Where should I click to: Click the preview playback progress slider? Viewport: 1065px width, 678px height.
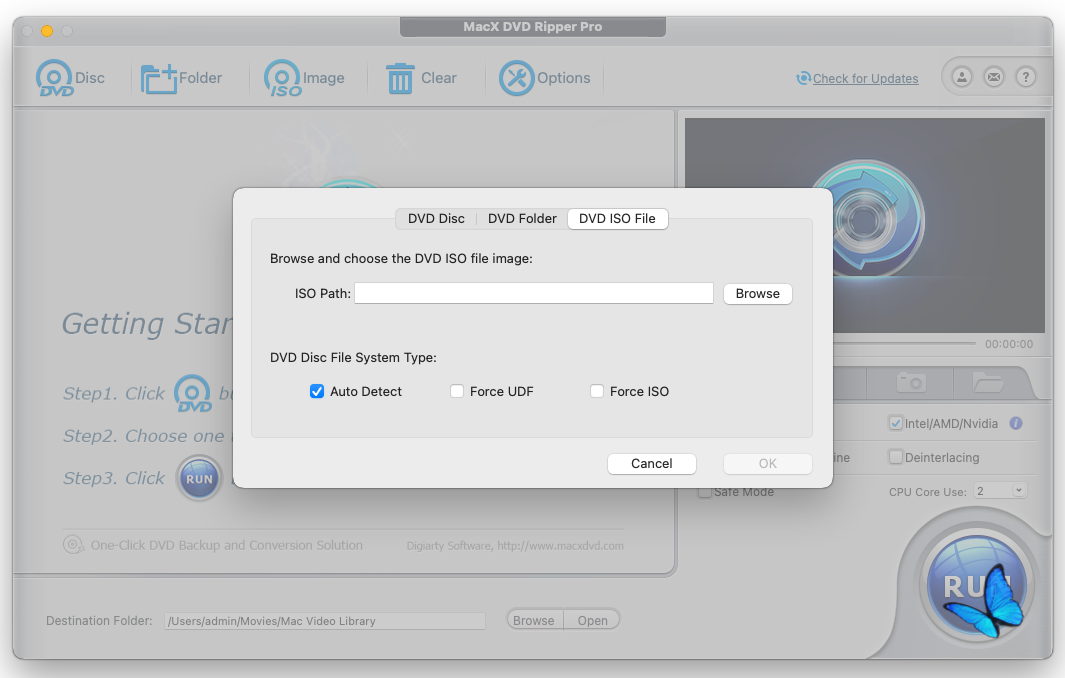click(904, 344)
